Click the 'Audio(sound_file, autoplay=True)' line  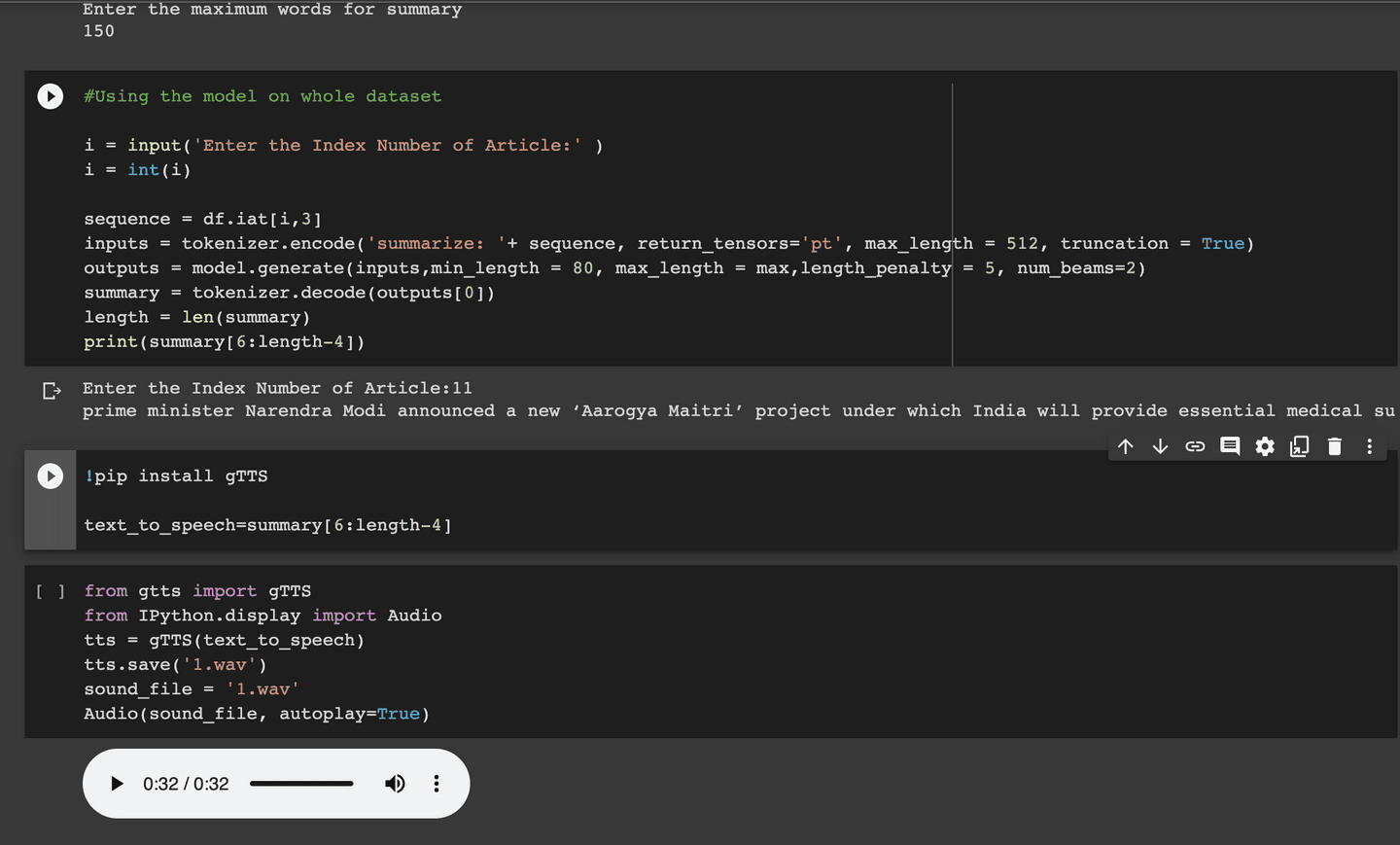tap(257, 714)
